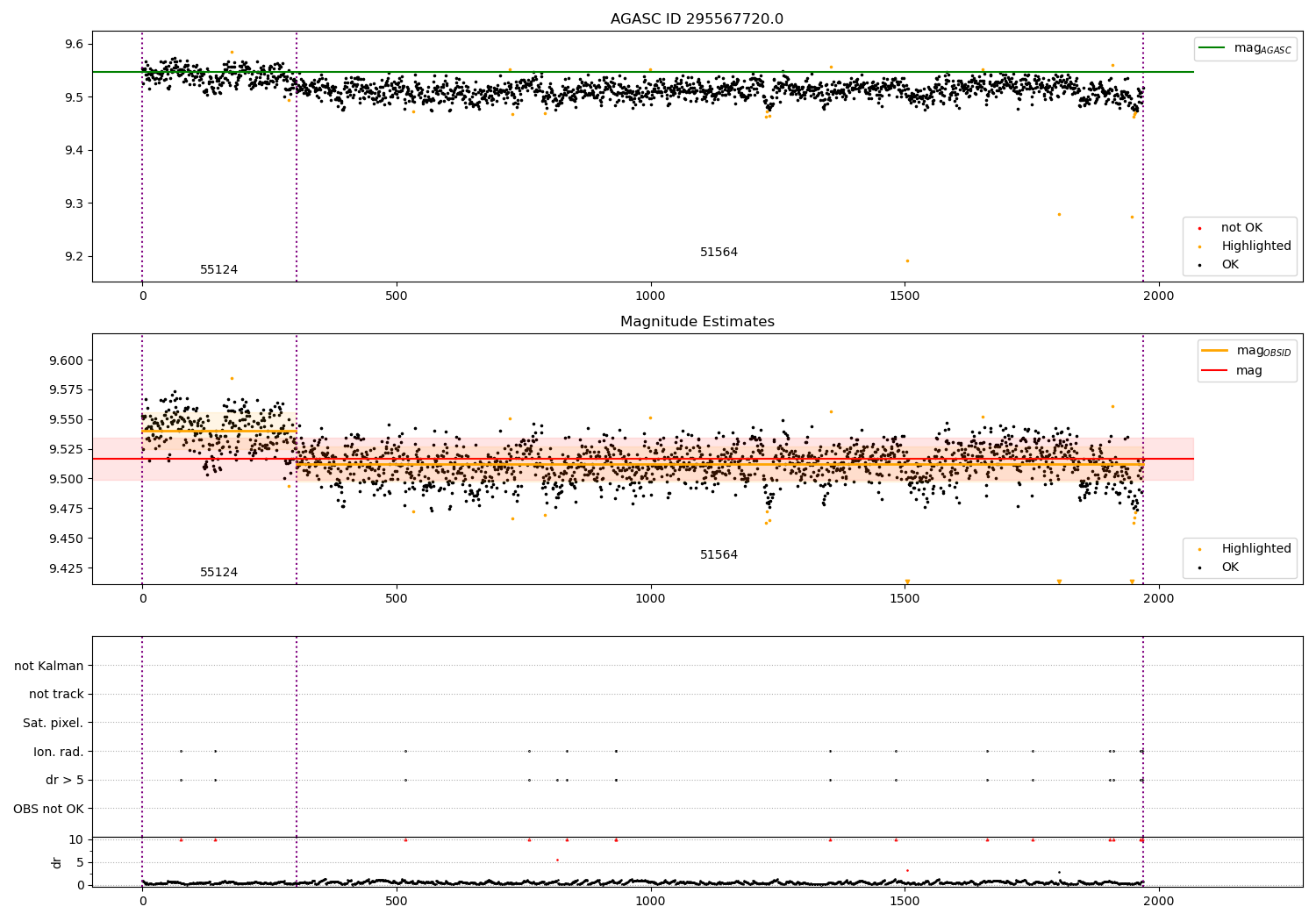
Task: Click the "9.425" y-tick label
Action: point(67,568)
